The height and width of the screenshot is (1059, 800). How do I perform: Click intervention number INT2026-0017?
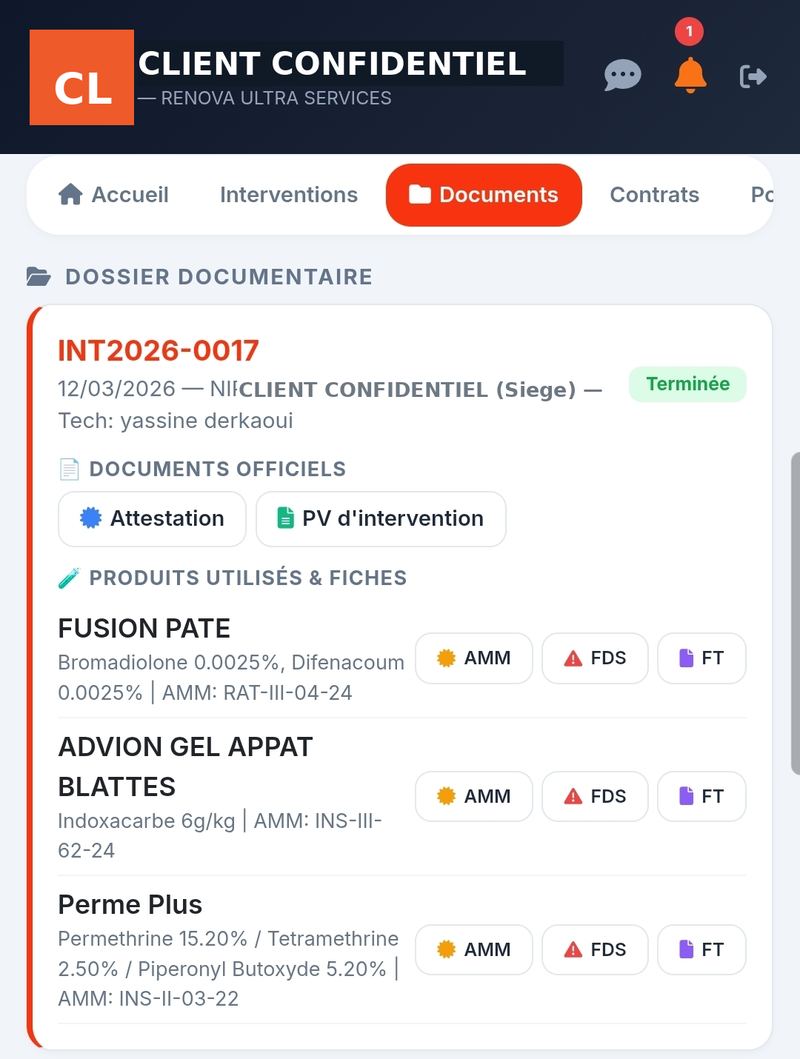click(158, 351)
